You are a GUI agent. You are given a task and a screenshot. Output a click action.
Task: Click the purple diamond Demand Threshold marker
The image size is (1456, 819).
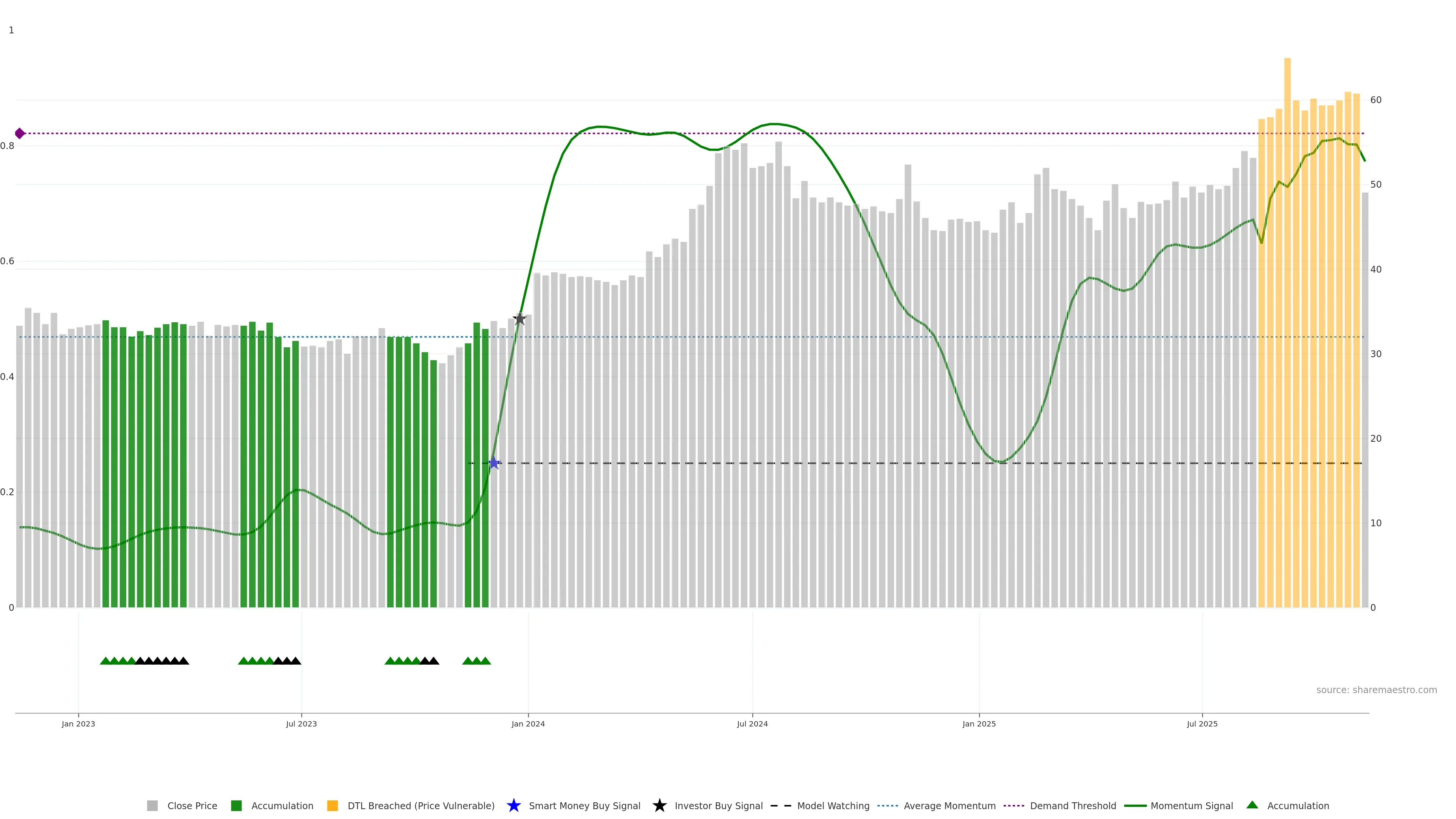point(20,133)
